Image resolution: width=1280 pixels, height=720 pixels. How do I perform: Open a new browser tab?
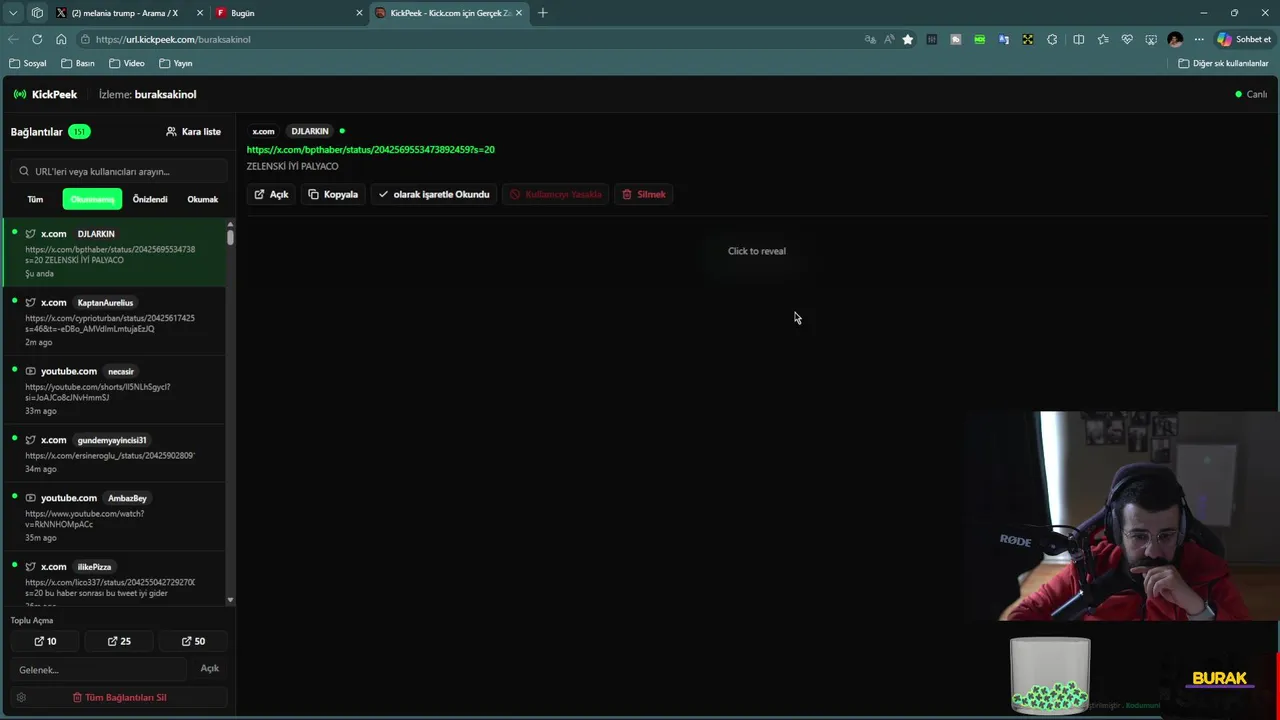[x=543, y=13]
